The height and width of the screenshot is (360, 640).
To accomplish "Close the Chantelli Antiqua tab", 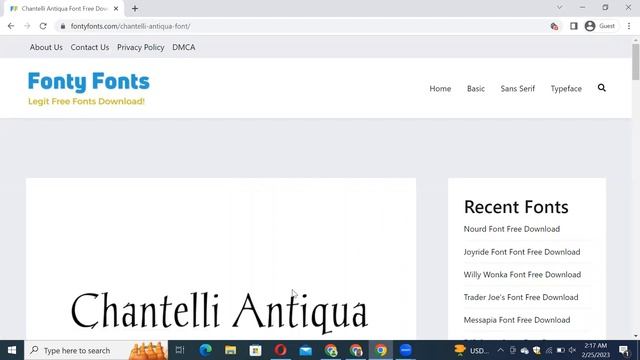I will coord(116,8).
